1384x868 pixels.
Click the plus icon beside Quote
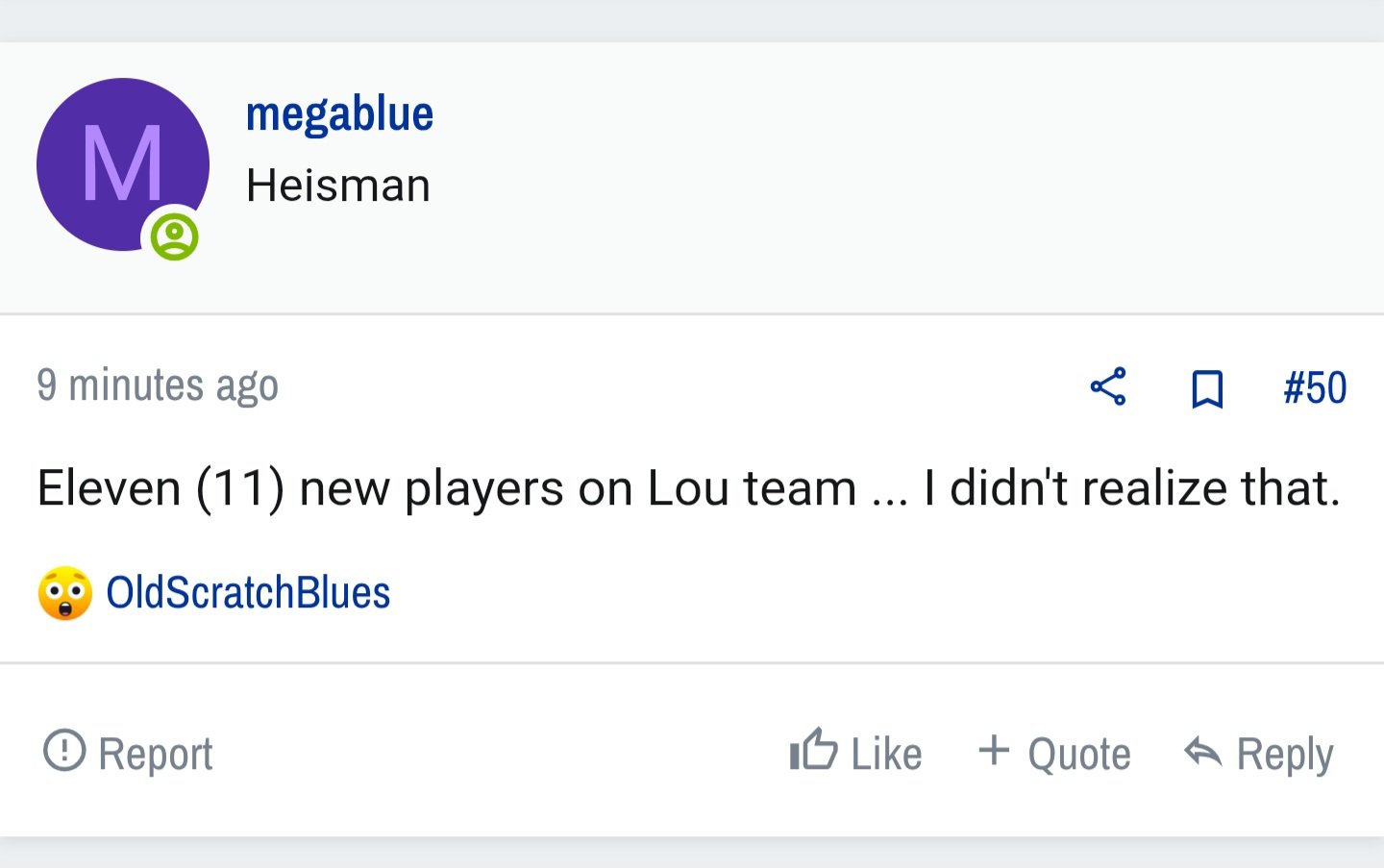pyautogui.click(x=994, y=750)
